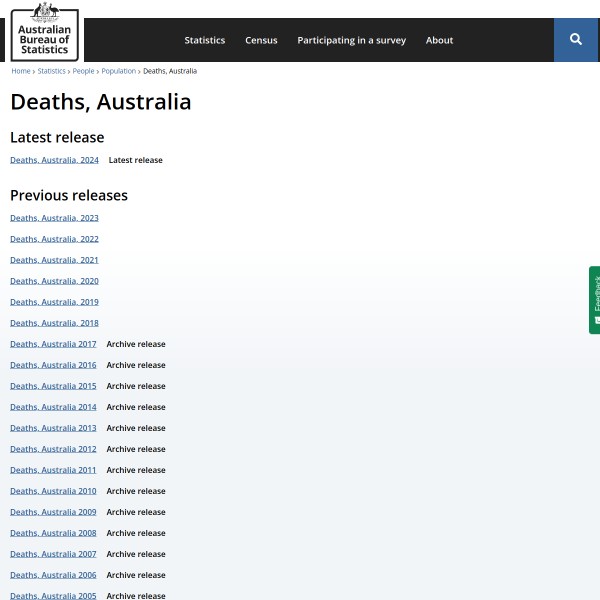The image size is (600, 600).
Task: Click the search magnifier icon
Action: (576, 40)
